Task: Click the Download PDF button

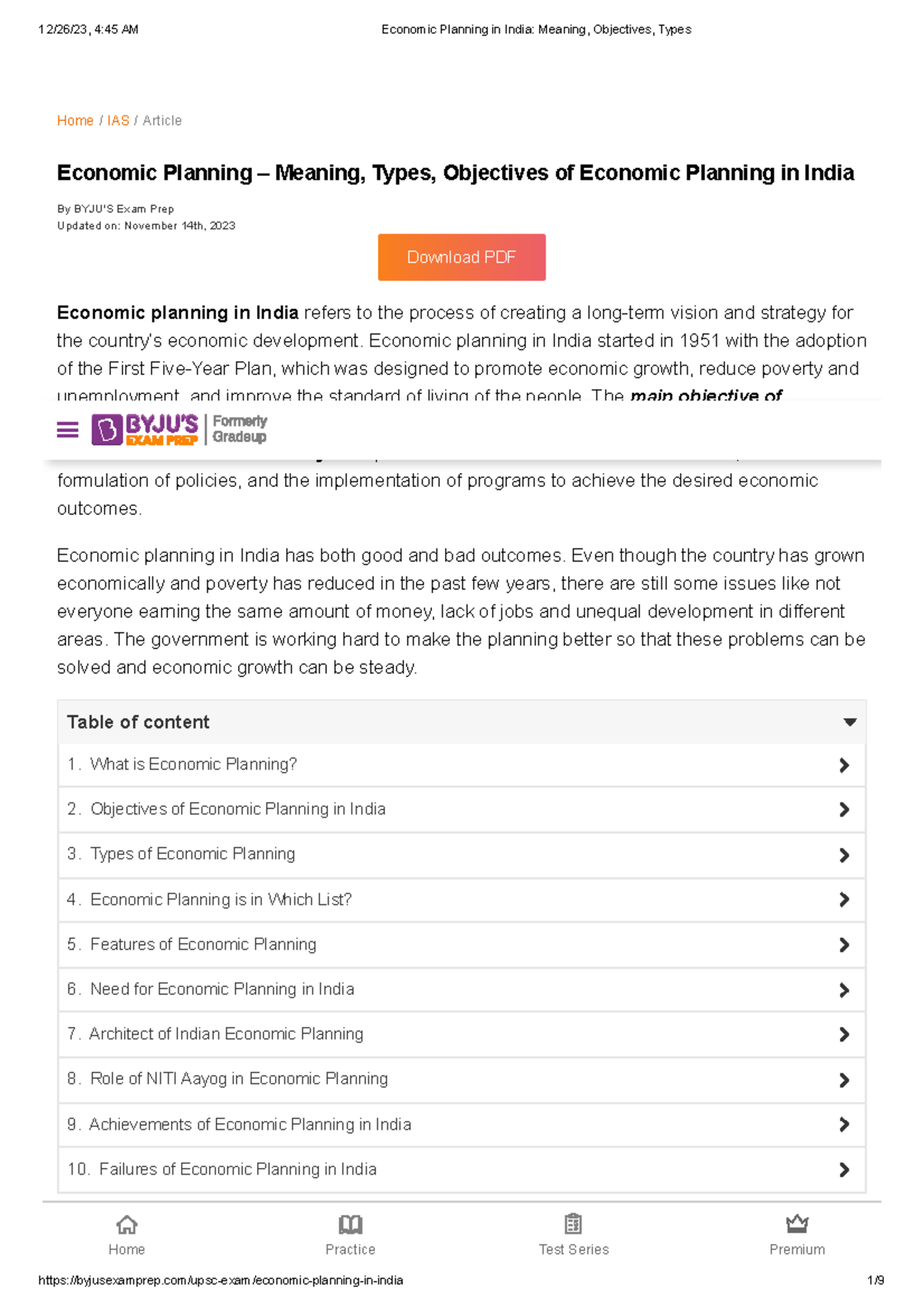Action: pyautogui.click(x=461, y=257)
